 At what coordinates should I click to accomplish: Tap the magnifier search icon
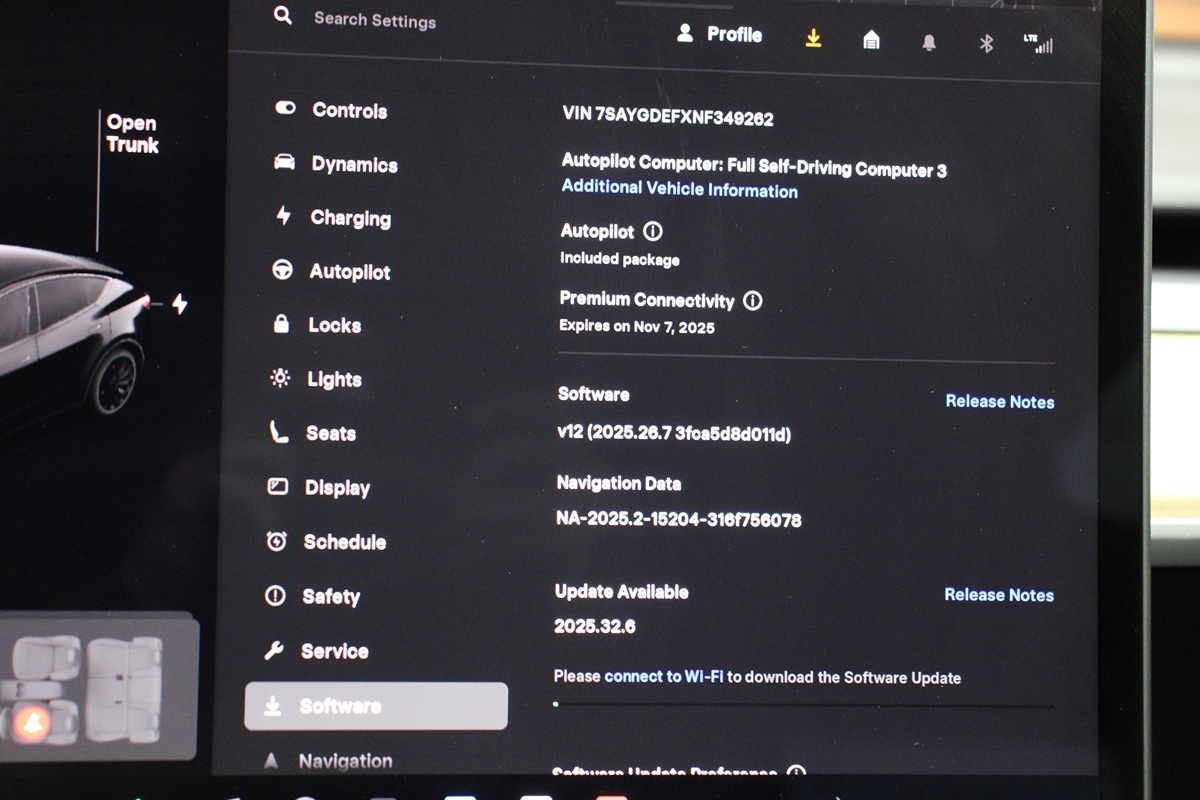point(283,16)
